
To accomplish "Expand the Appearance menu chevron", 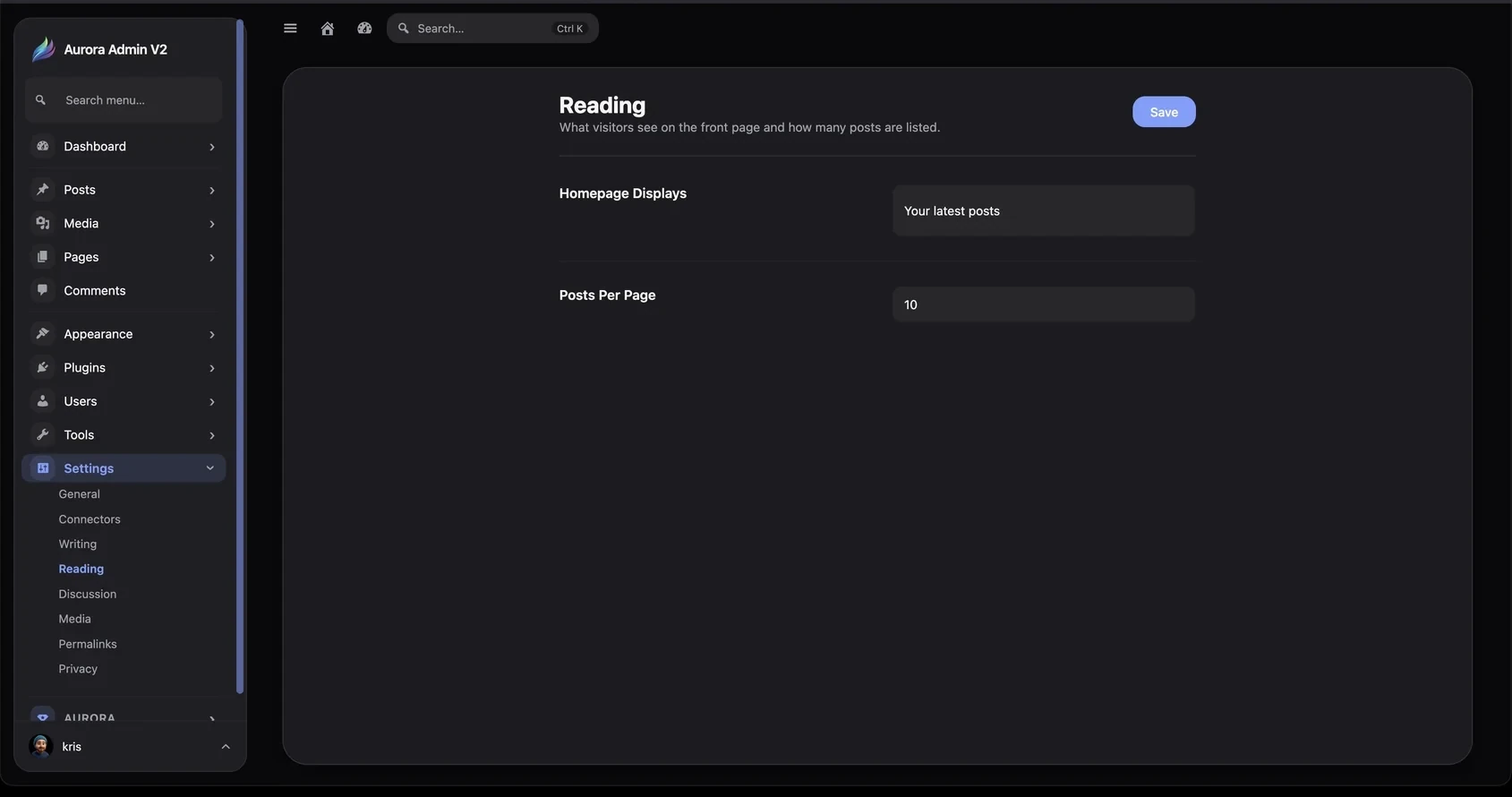I will (x=212, y=334).
